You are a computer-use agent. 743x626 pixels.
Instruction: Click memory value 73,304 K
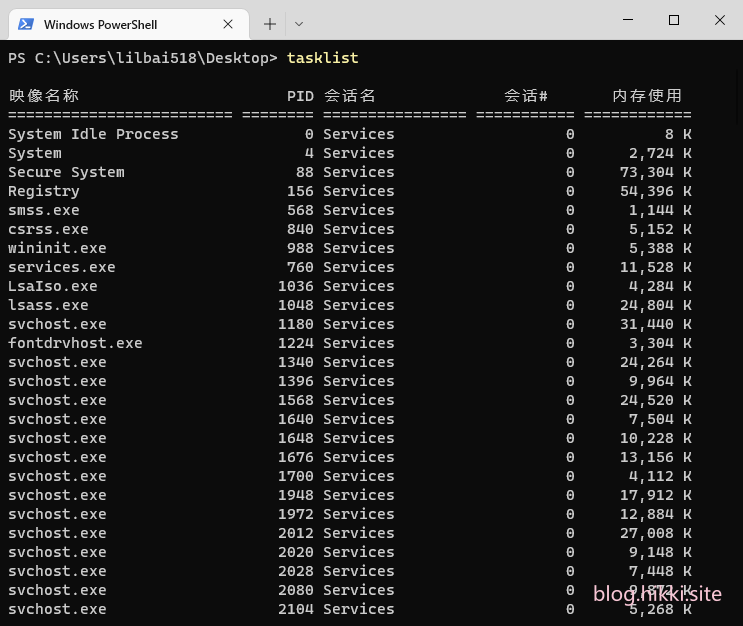[x=656, y=172]
